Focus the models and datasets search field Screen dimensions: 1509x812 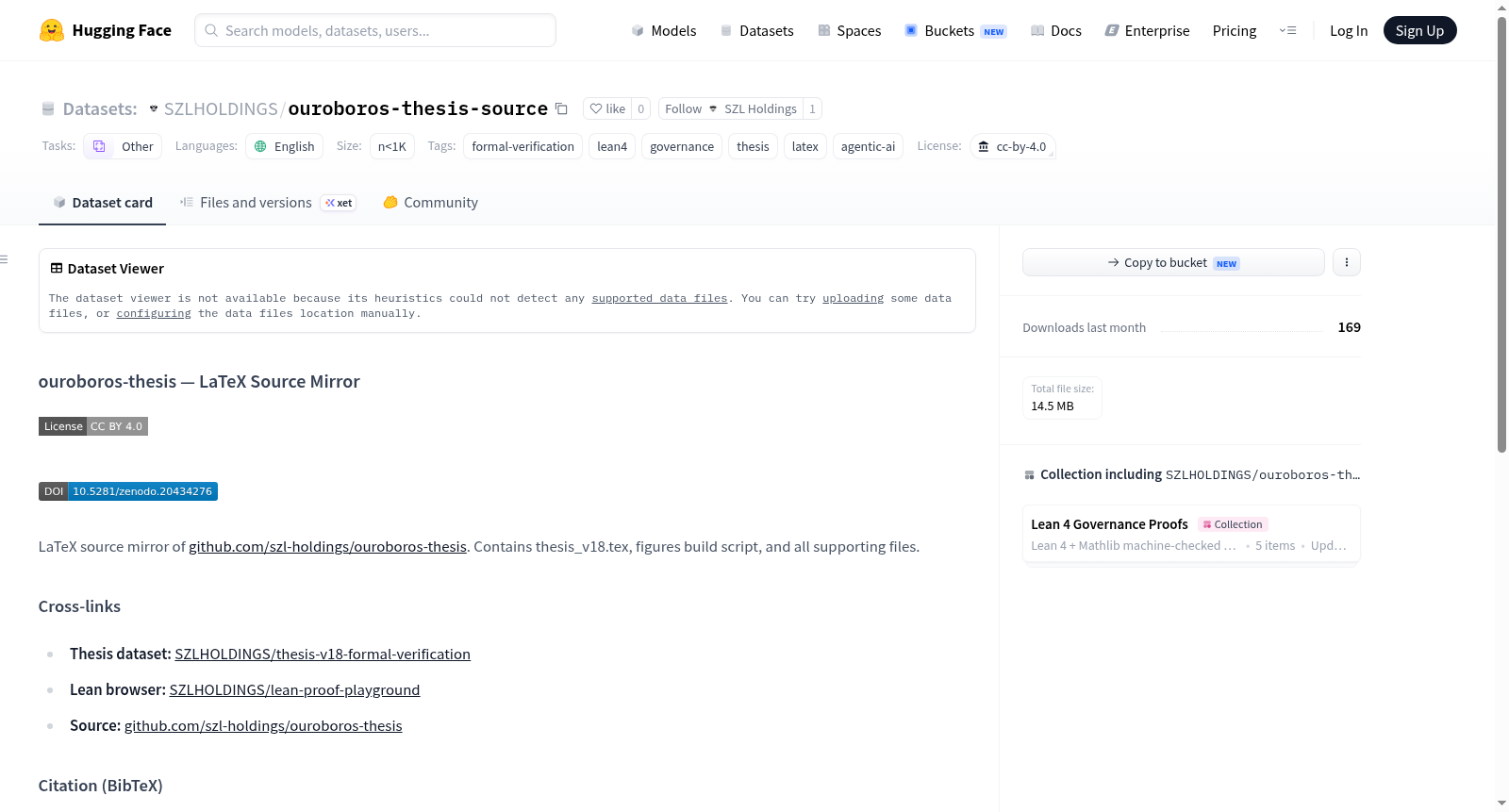[x=375, y=30]
